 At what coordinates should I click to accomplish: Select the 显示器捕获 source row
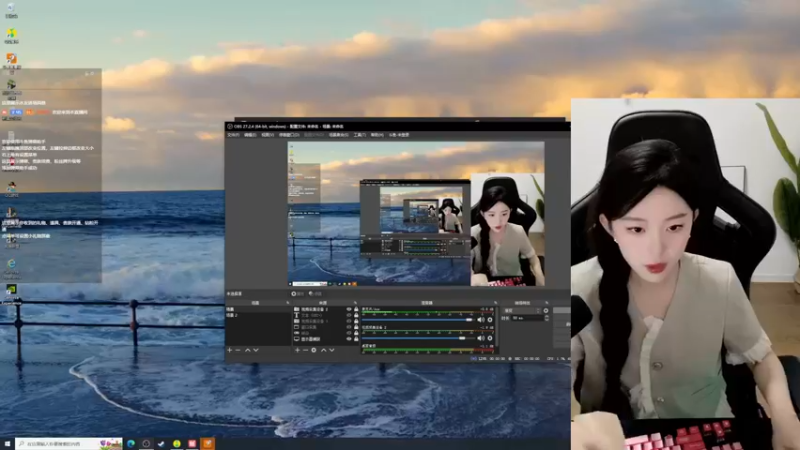coord(324,339)
